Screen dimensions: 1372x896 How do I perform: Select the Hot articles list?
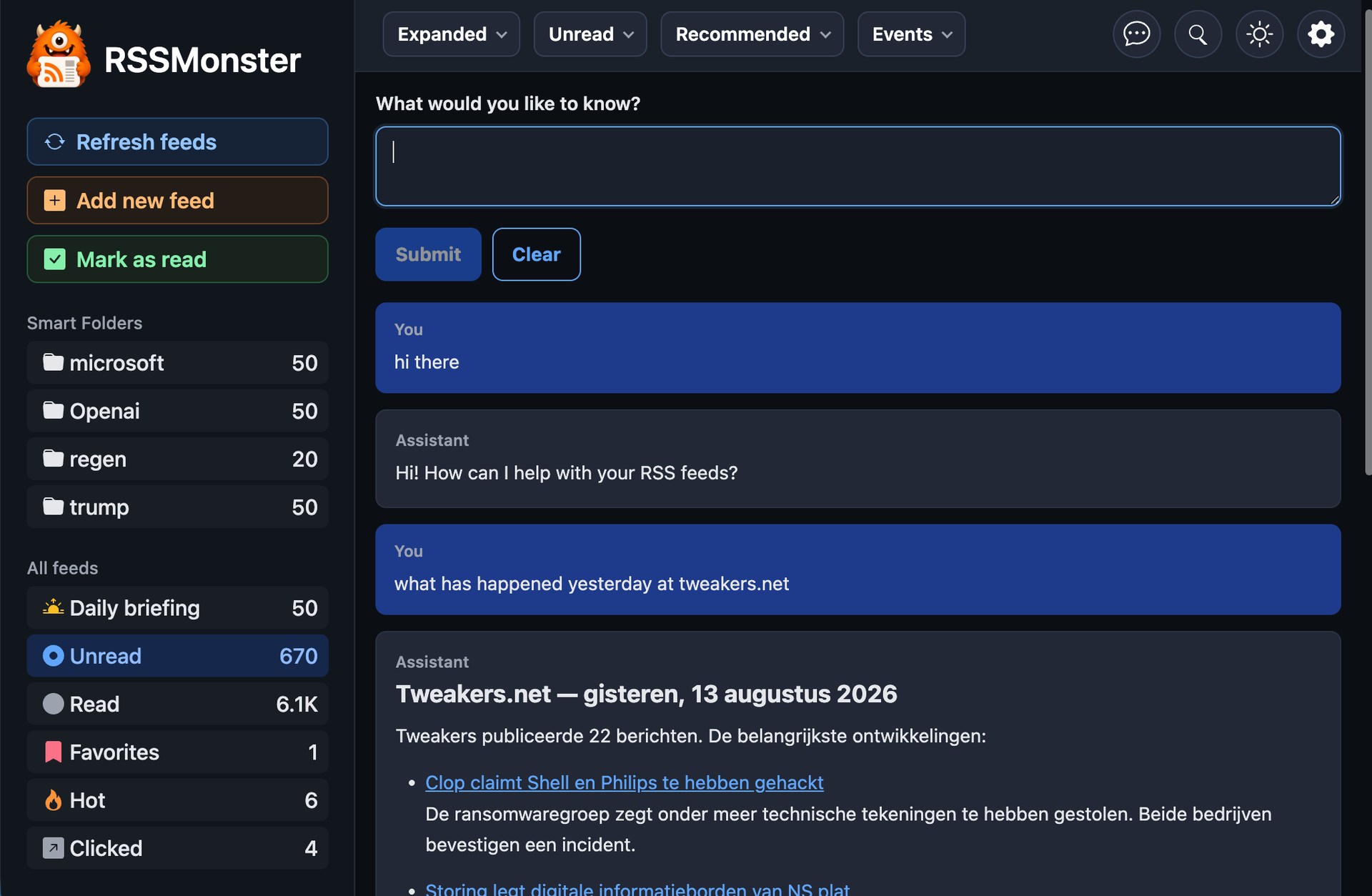[x=177, y=800]
